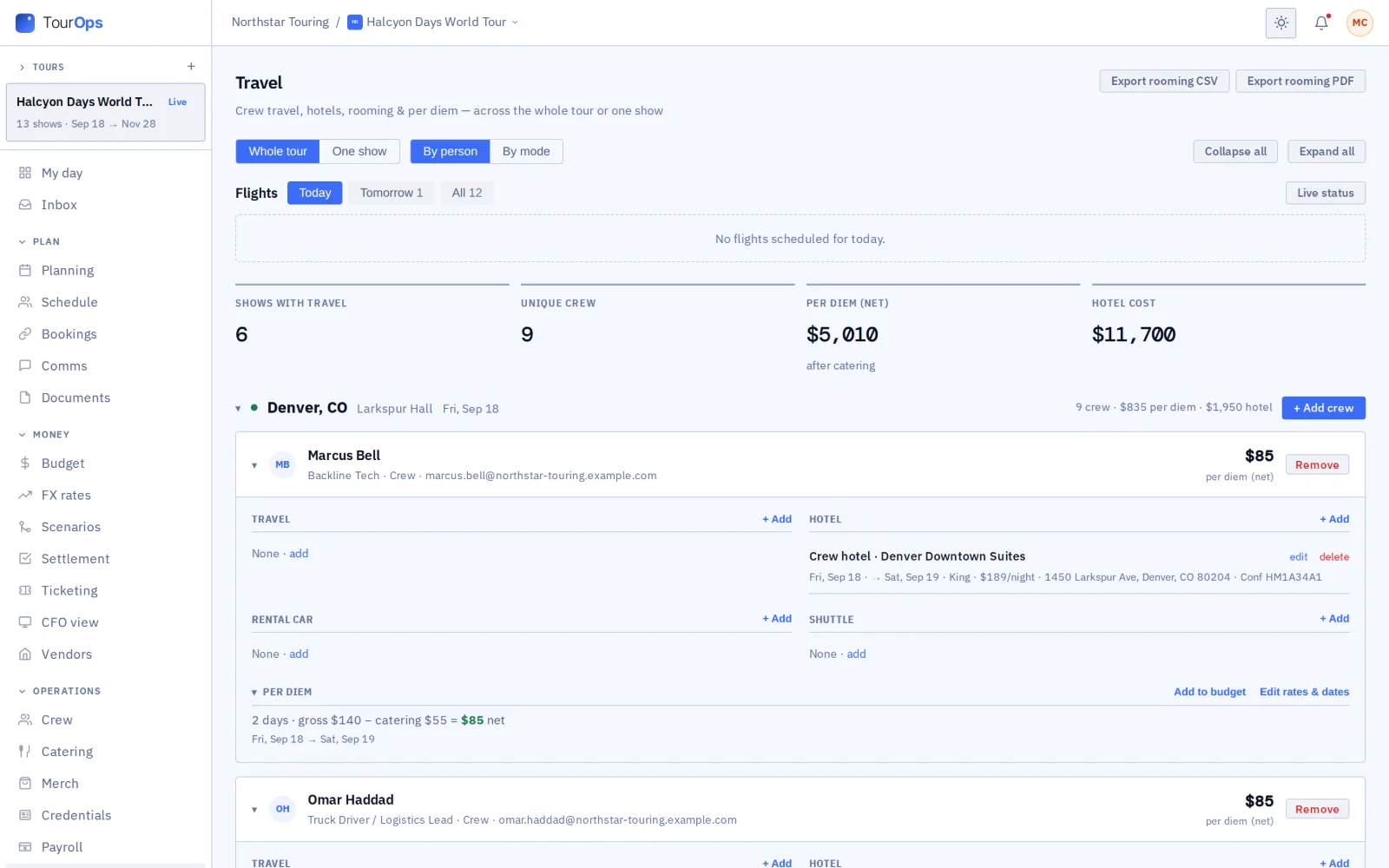Viewport: 1389px width, 868px height.
Task: Remove Marcus Bell from Denver
Action: click(1317, 465)
